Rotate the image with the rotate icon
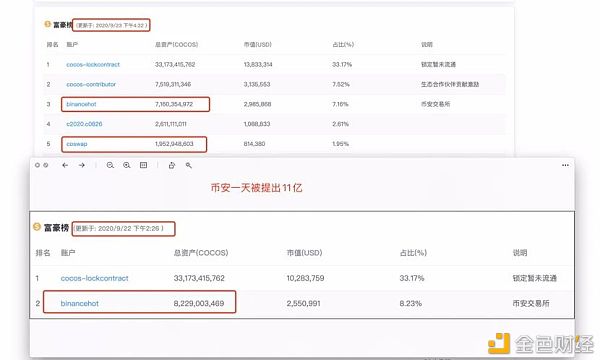Viewport: 600px width, 360px height. coord(172,165)
